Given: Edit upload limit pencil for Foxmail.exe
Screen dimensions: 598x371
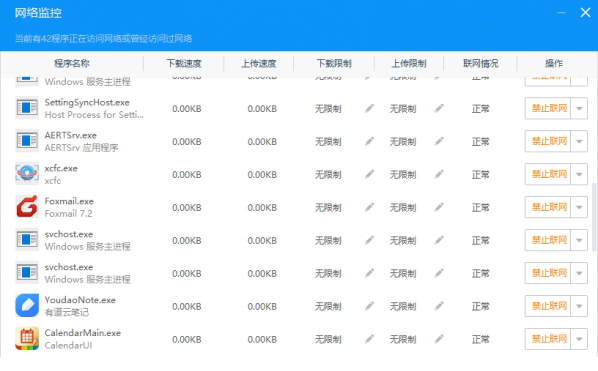Looking at the screenshot, I should 439,207.
